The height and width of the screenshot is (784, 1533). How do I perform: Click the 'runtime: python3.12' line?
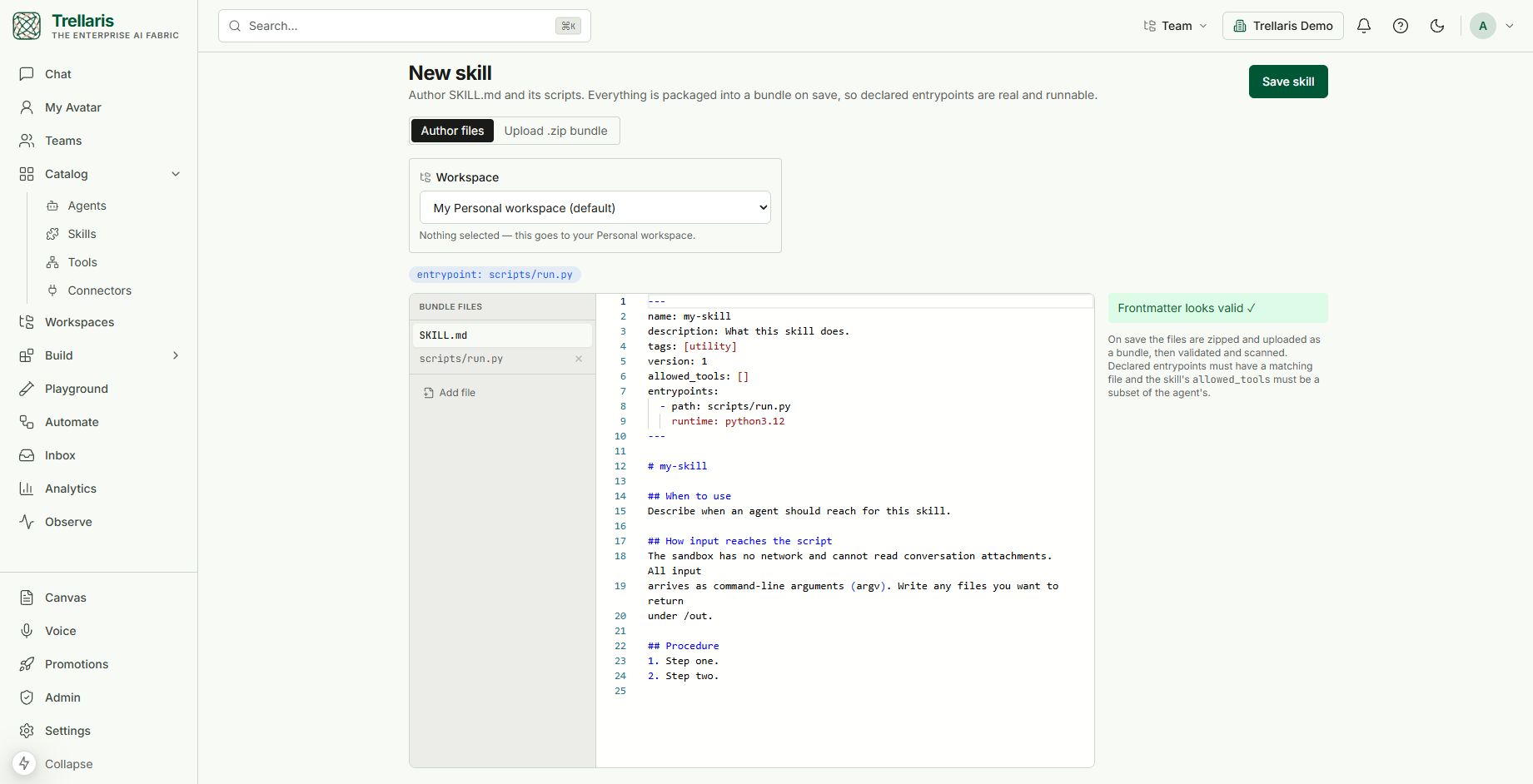[728, 421]
